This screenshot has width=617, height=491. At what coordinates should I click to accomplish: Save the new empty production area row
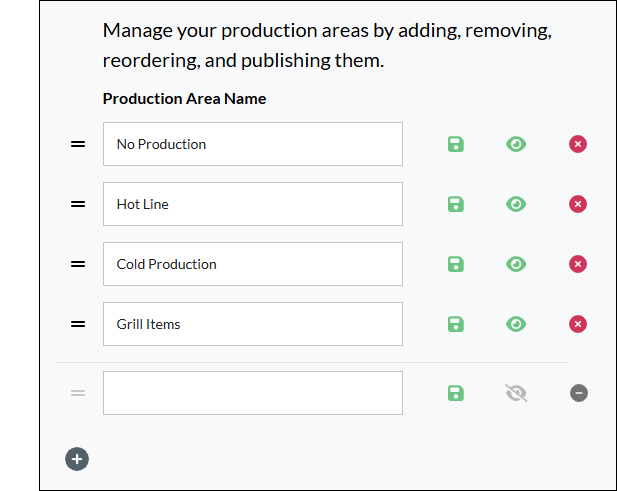click(x=456, y=393)
